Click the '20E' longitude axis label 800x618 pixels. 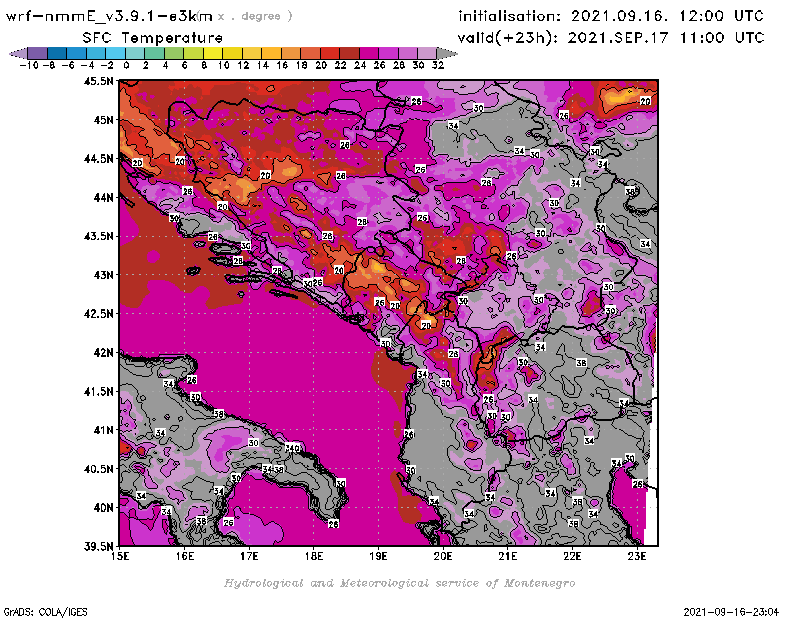click(443, 556)
